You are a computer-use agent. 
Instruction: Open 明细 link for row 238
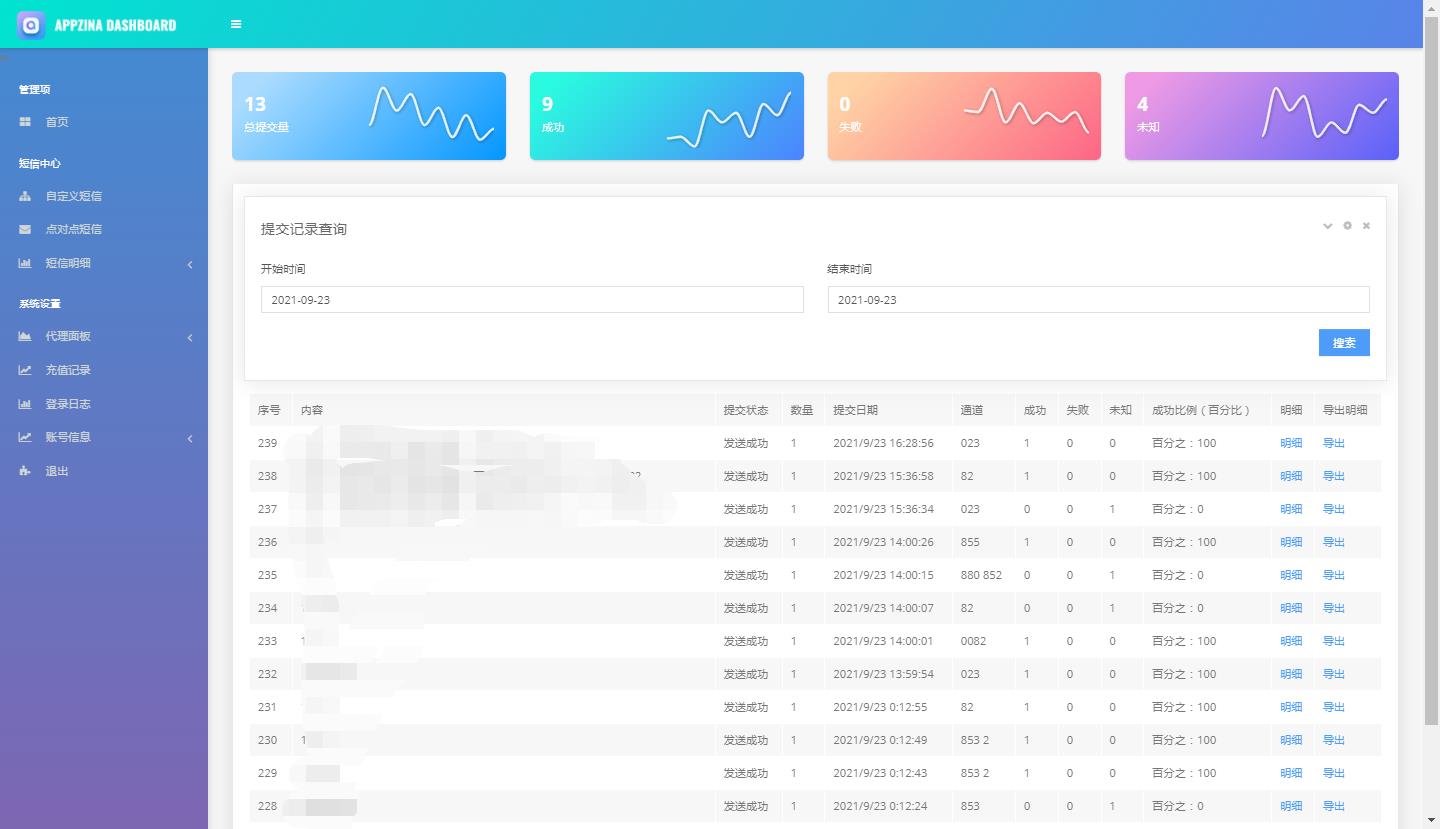pos(1291,476)
